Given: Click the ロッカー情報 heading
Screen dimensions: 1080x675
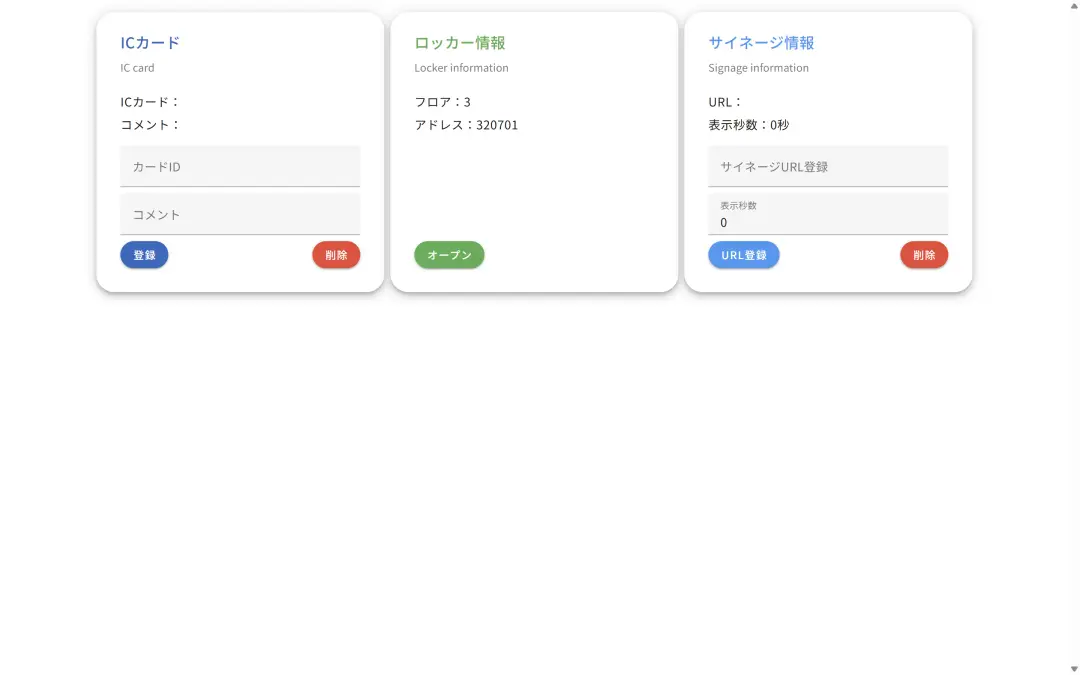Looking at the screenshot, I should pos(460,43).
